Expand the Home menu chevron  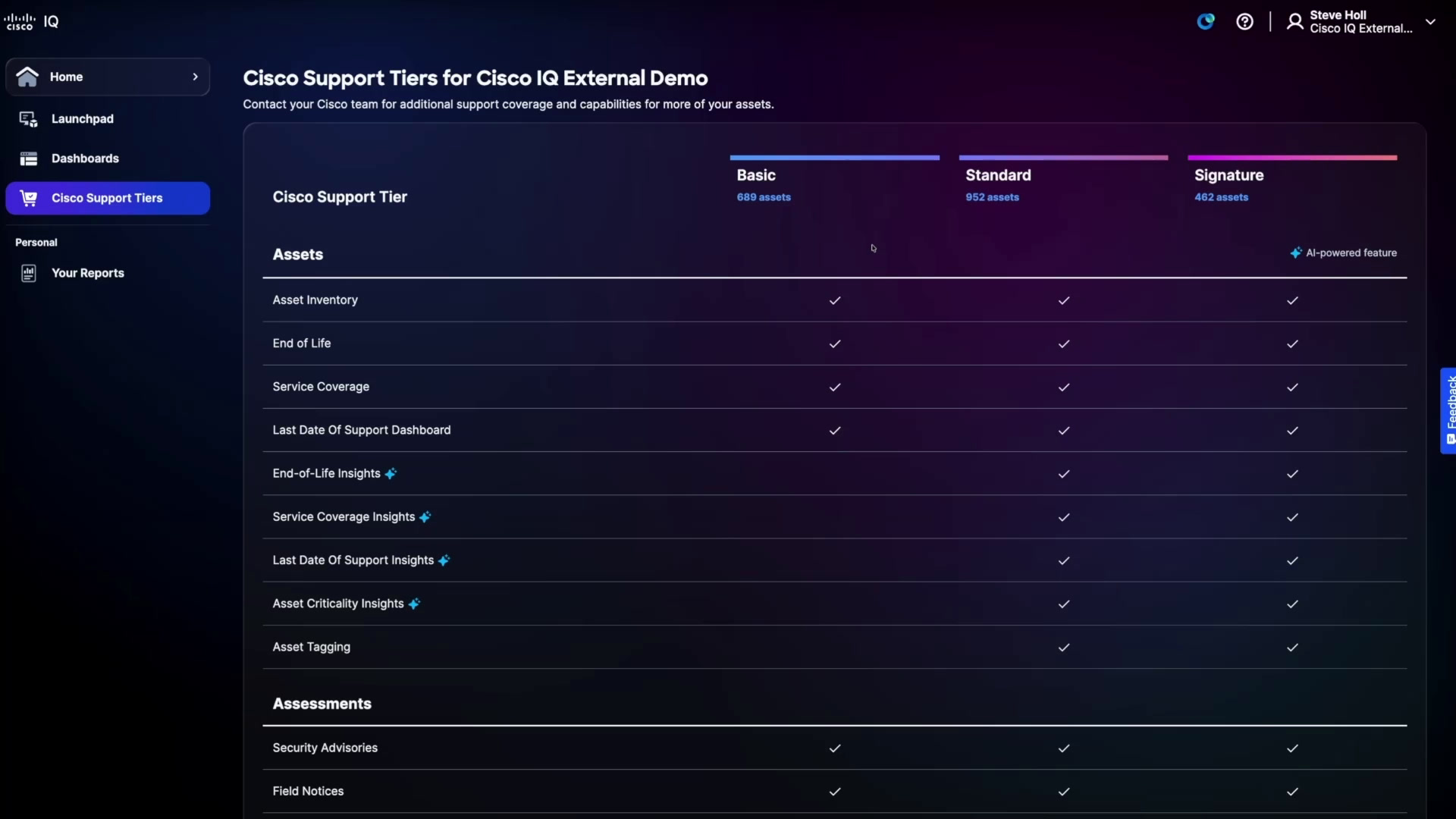(x=195, y=77)
